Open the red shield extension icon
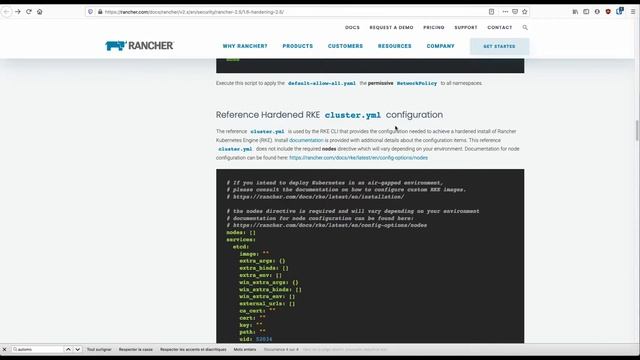 pyautogui.click(x=608, y=12)
